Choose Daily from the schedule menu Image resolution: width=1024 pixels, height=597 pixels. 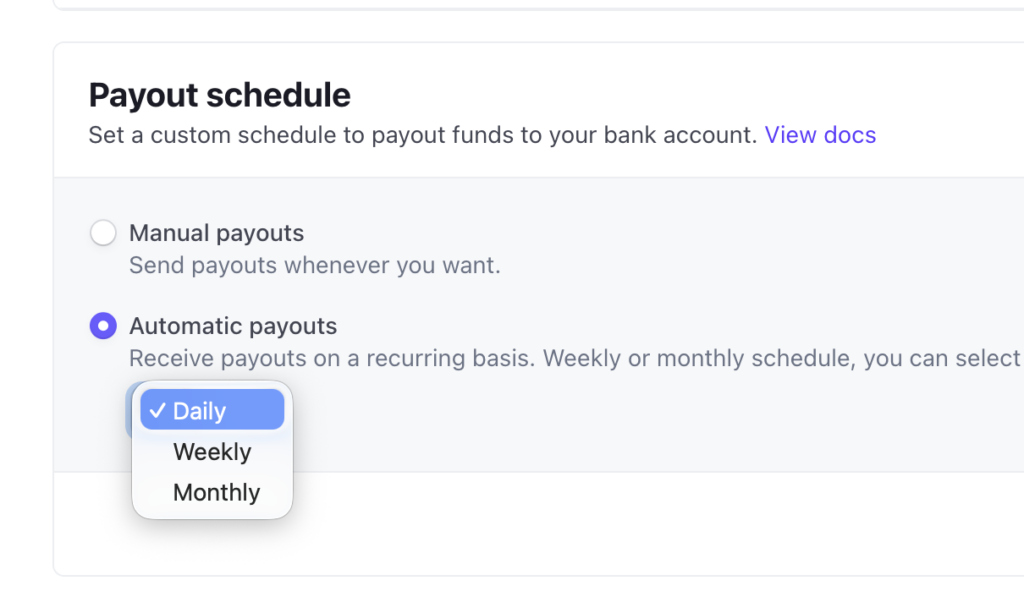pyautogui.click(x=212, y=411)
